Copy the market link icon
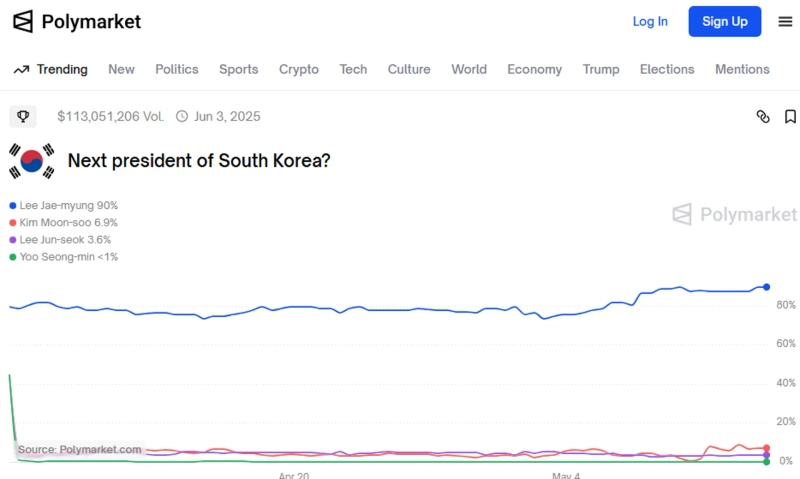Image resolution: width=800 pixels, height=479 pixels. [x=763, y=117]
